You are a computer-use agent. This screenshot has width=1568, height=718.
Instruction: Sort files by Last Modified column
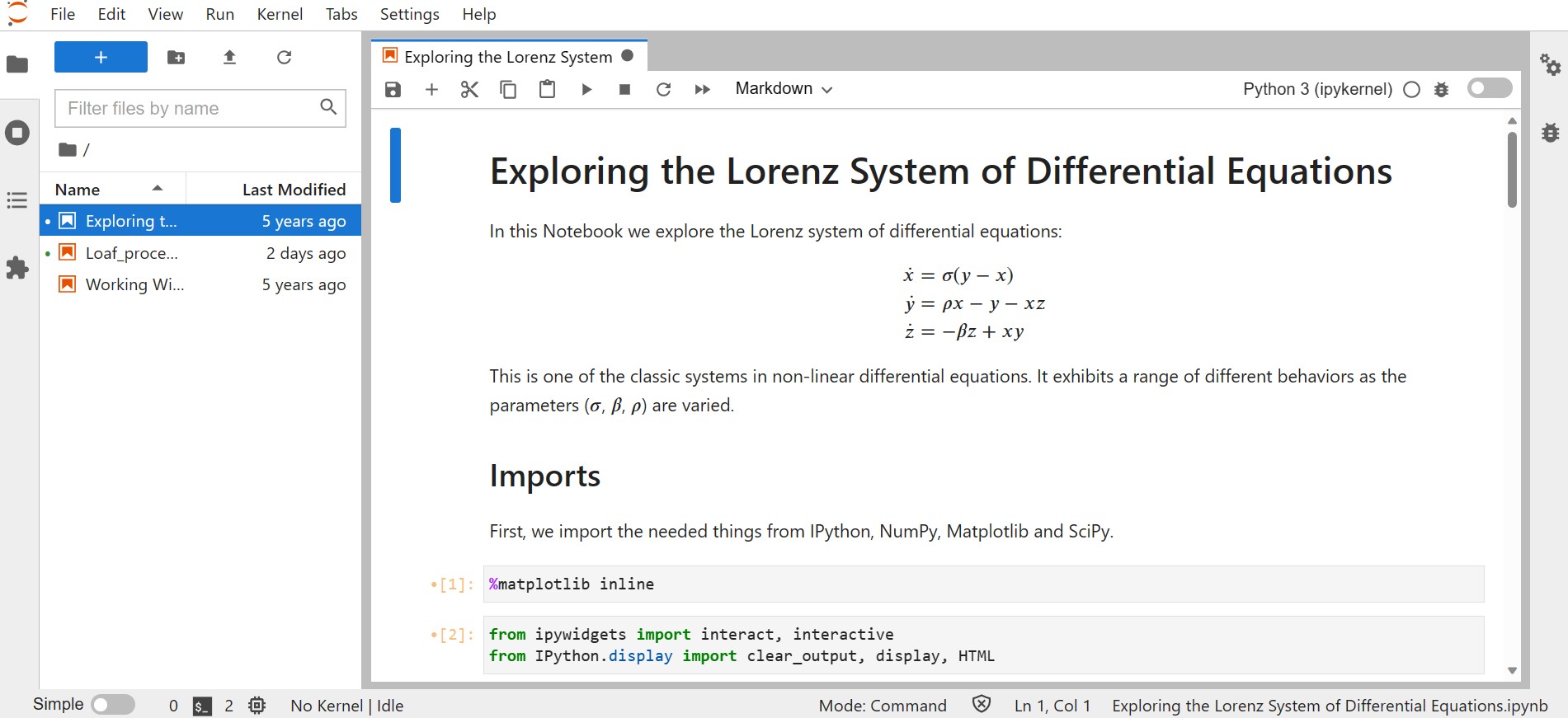pyautogui.click(x=275, y=190)
